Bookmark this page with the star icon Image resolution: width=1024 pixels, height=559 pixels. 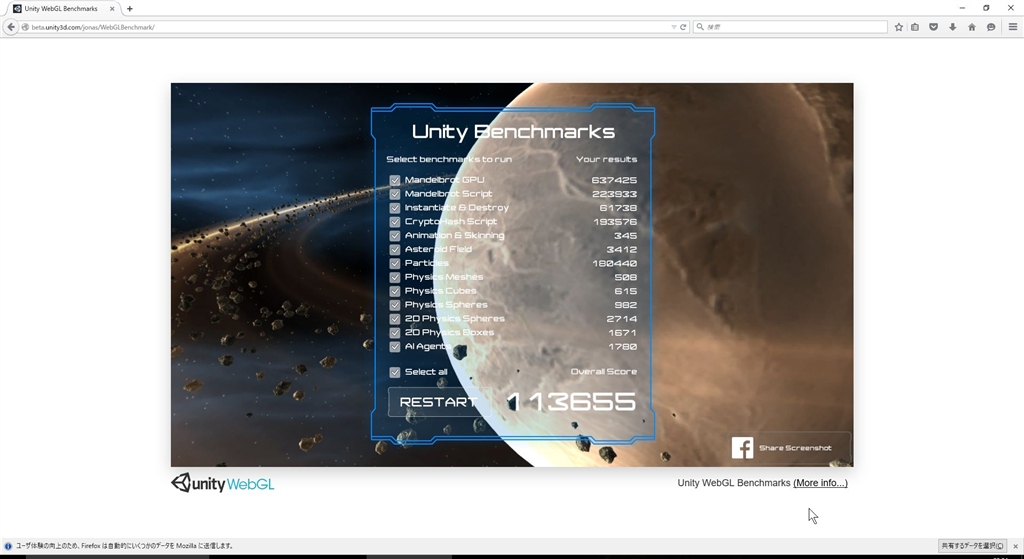899,27
